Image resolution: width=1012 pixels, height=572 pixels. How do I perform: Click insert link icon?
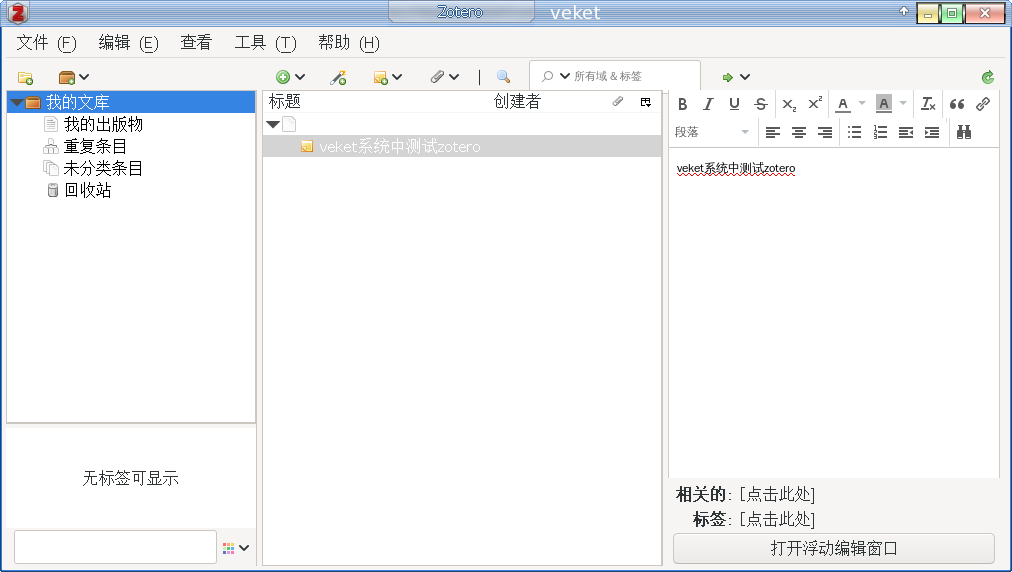(982, 104)
